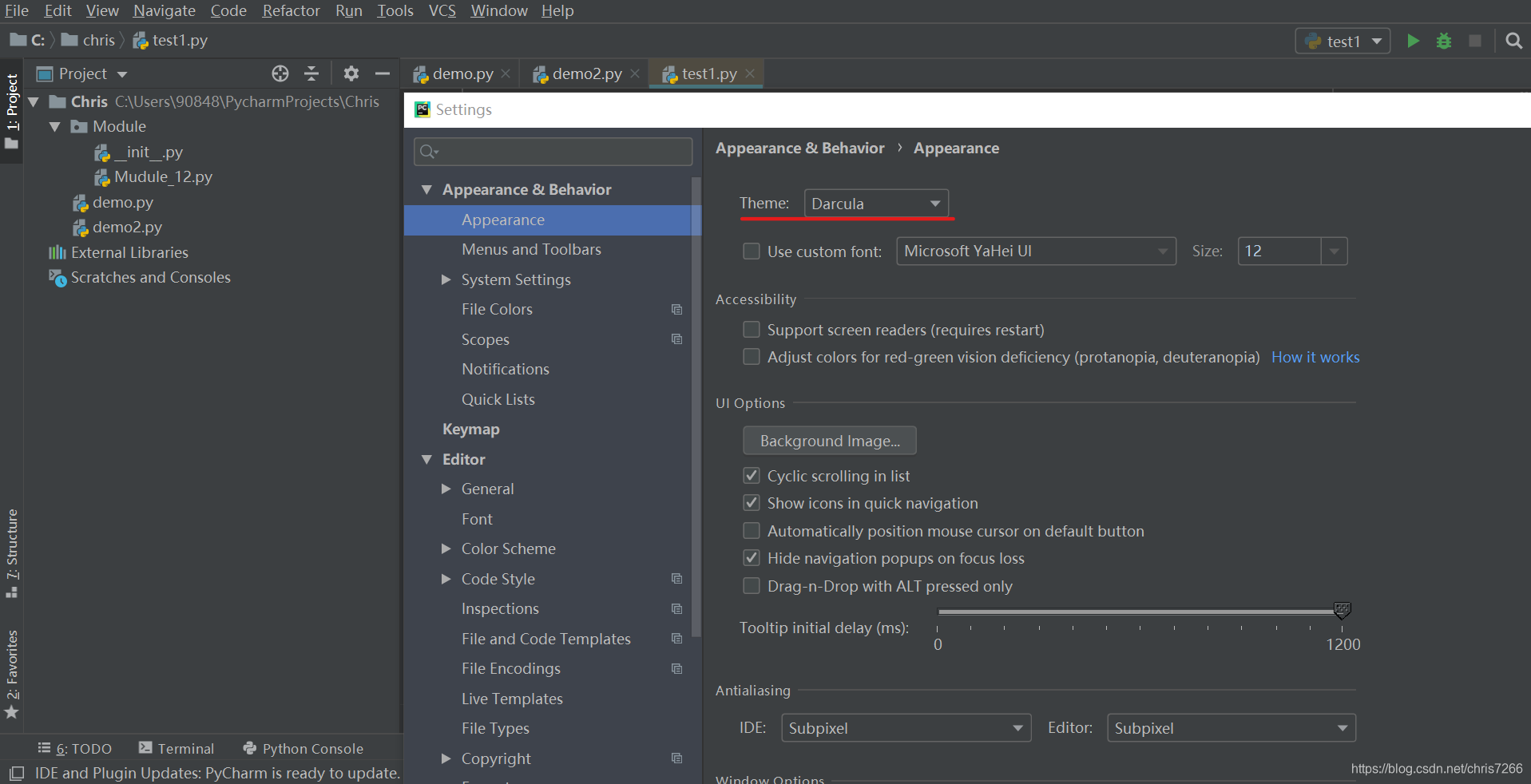
Task: Start debugging with the green bug icon
Action: coord(1444,41)
